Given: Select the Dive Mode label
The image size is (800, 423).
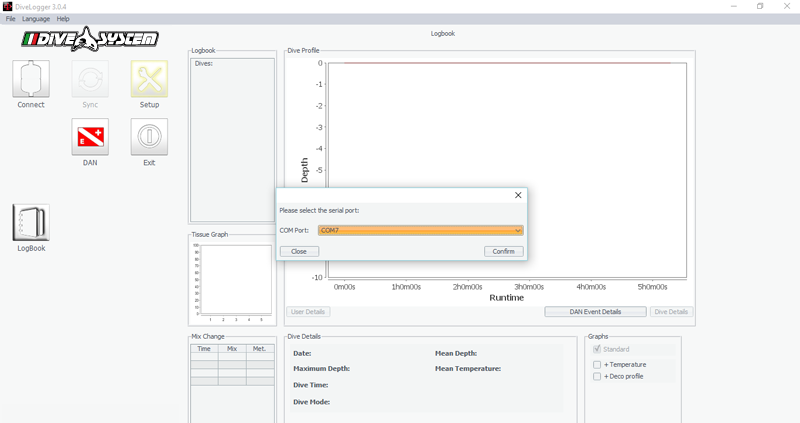Looking at the screenshot, I should point(311,402).
